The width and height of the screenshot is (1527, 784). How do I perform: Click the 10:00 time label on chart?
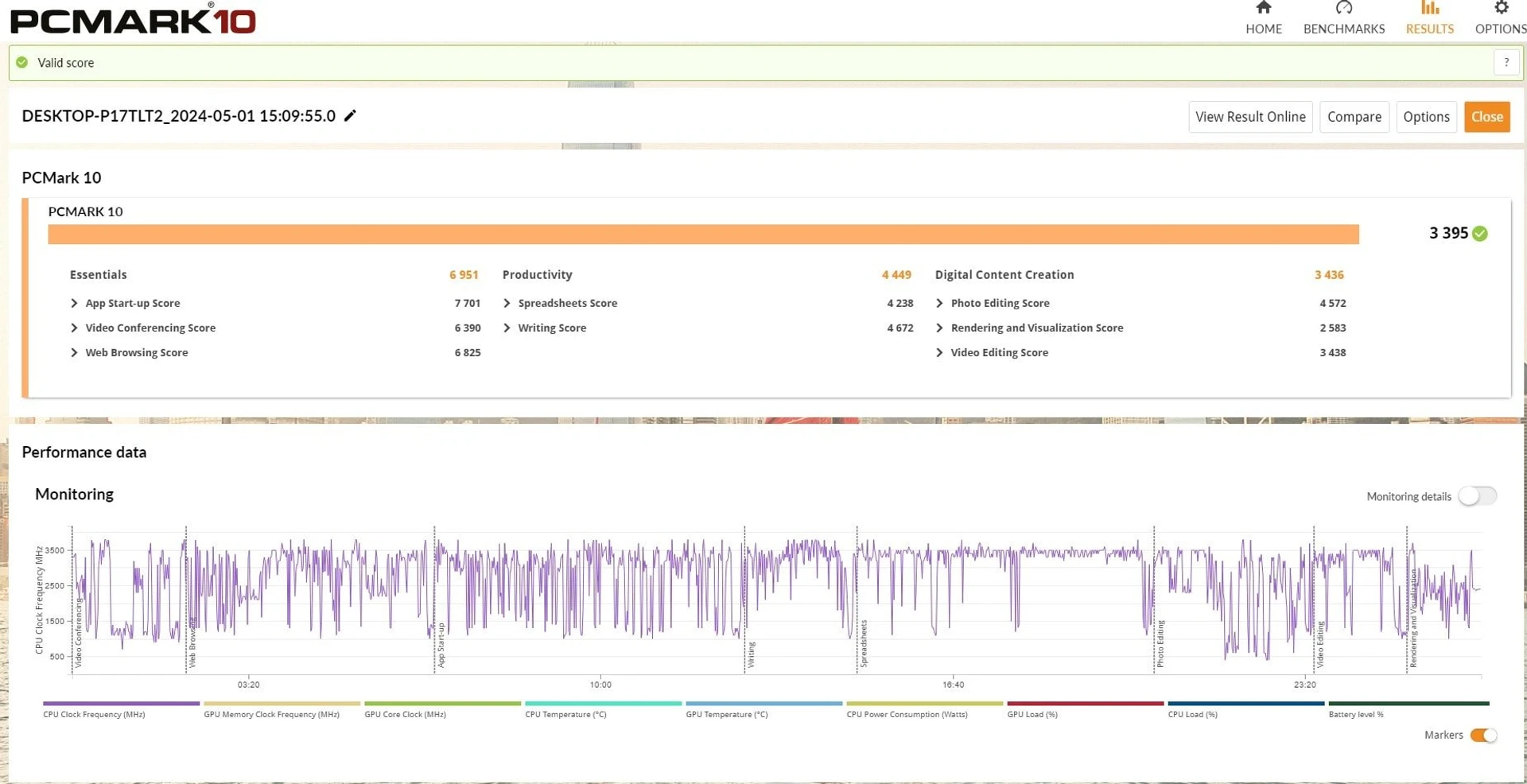[600, 685]
